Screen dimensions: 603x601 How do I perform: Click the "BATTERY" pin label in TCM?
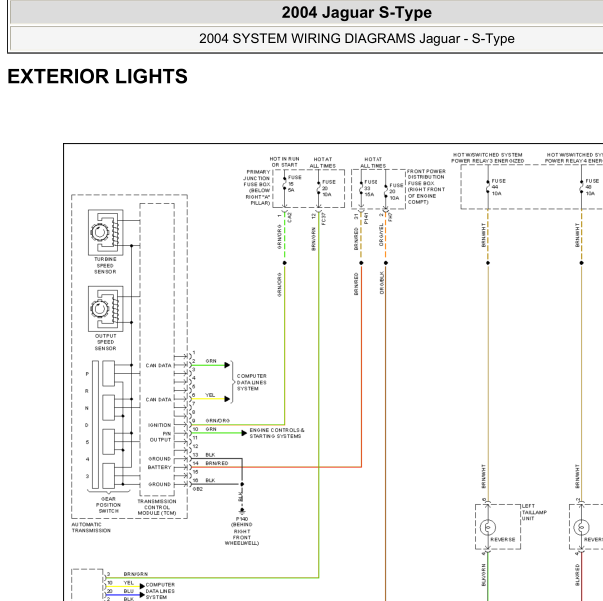tap(160, 467)
